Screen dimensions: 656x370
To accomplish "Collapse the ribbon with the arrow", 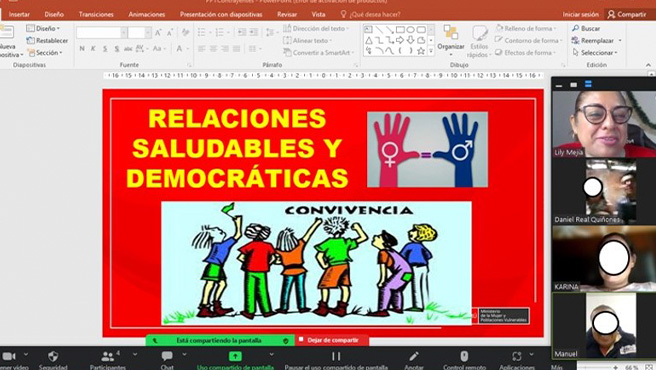I will tap(648, 65).
